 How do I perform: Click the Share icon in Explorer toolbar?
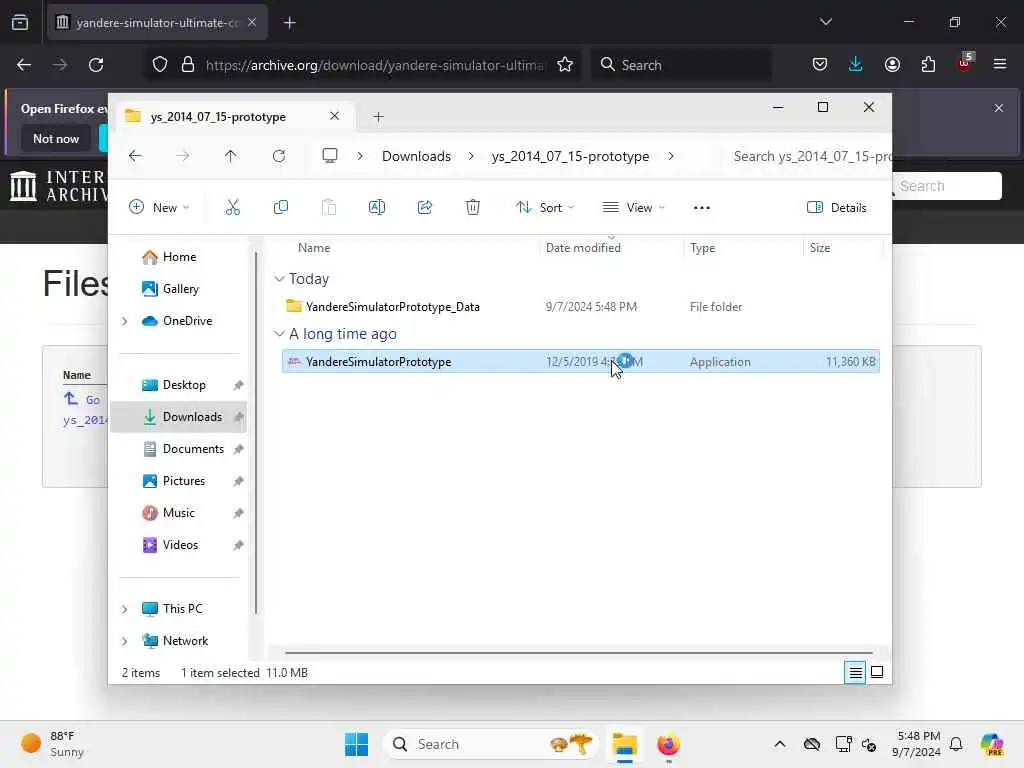424,208
